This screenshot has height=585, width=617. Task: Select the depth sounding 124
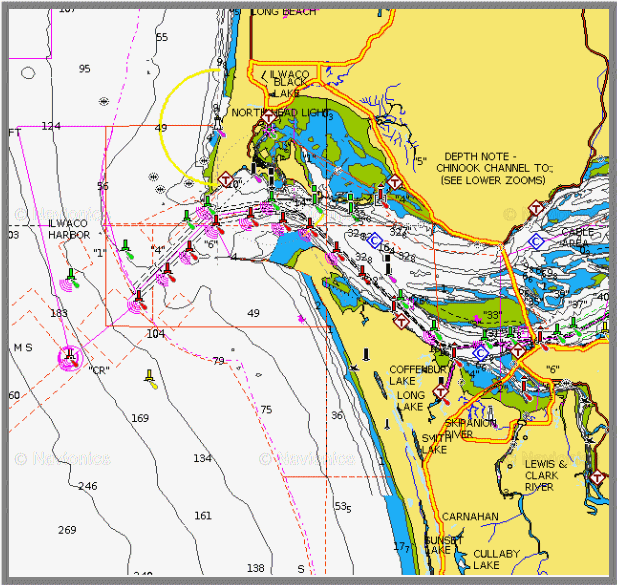tap(51, 126)
